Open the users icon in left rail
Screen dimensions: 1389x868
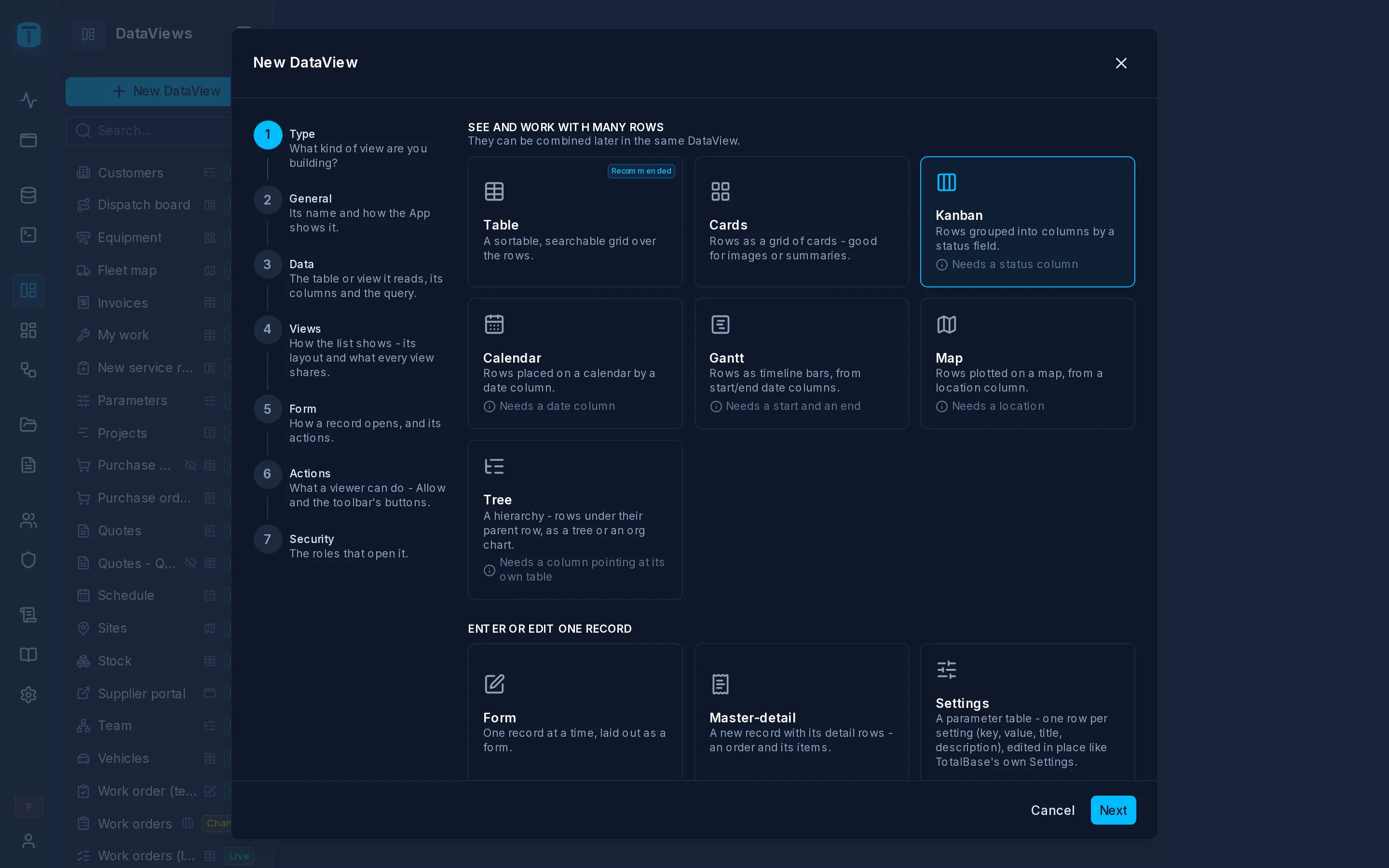tap(28, 520)
